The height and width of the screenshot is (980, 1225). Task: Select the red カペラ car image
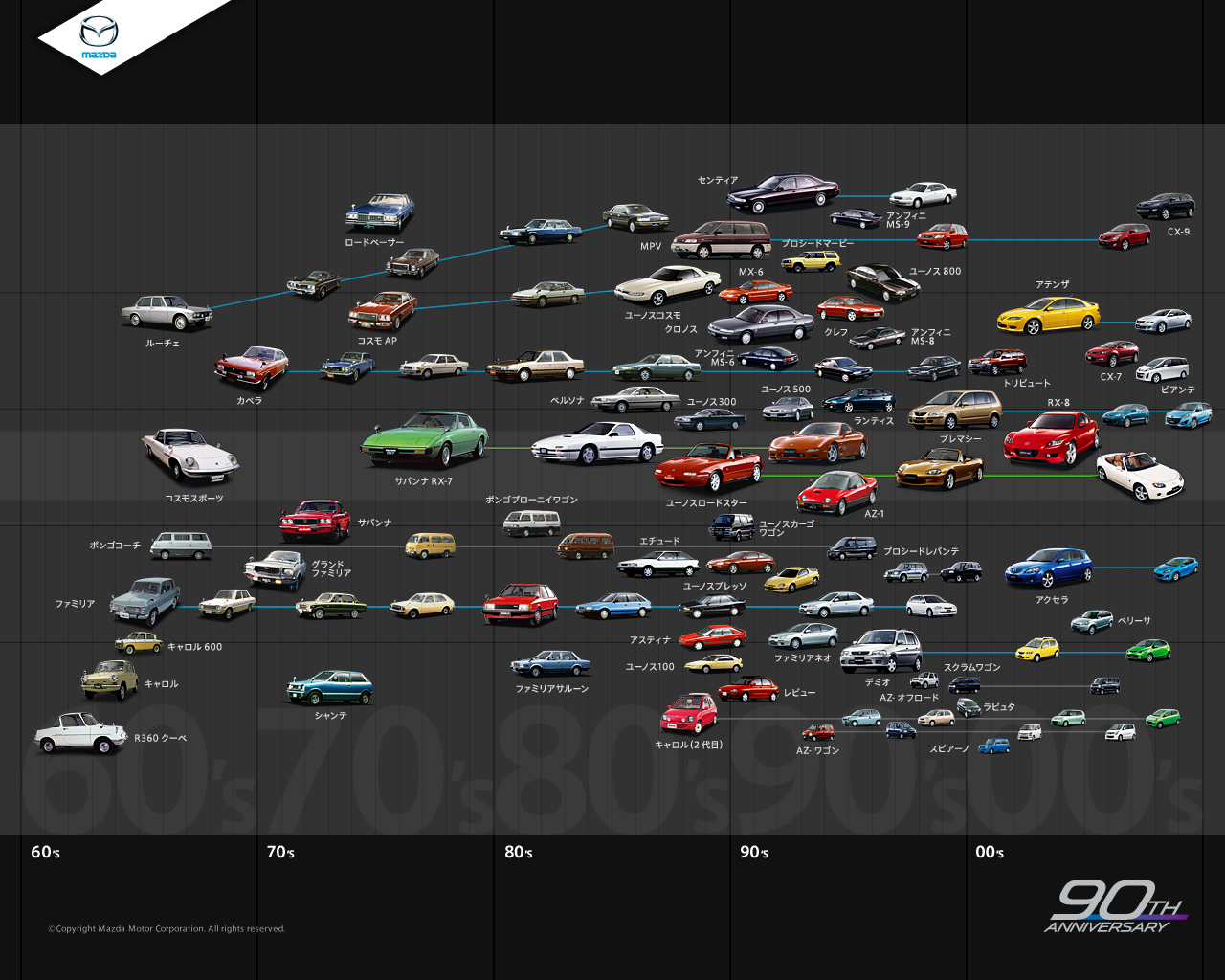pos(252,368)
